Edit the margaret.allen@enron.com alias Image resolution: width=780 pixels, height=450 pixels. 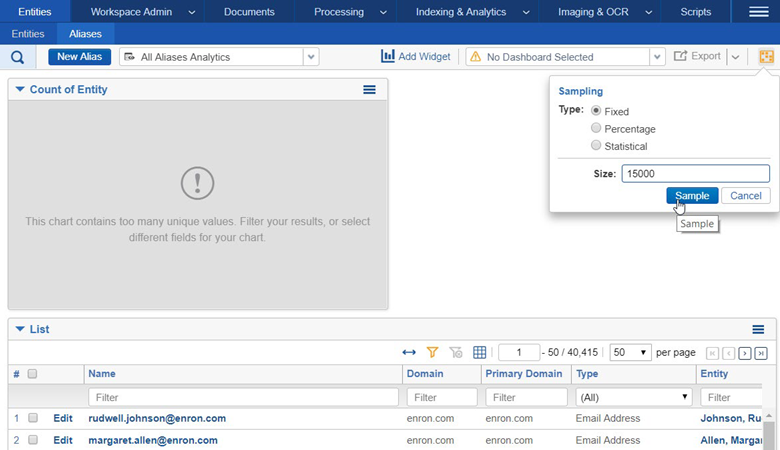tap(63, 440)
